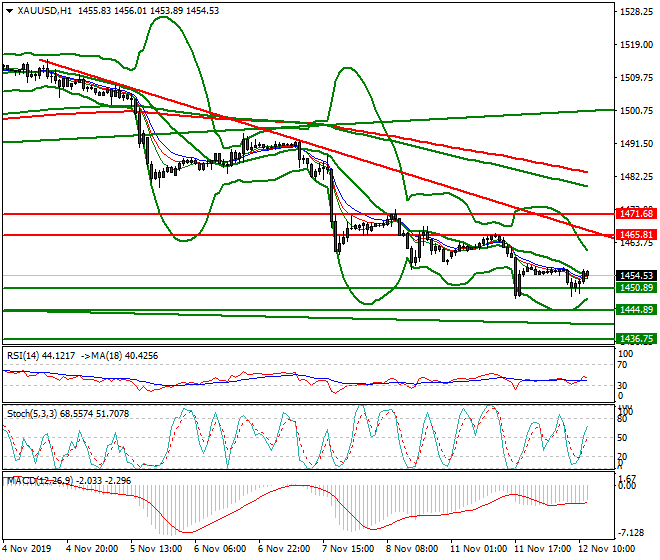Click the 11 Nov 17:00 time axis label

[543, 549]
